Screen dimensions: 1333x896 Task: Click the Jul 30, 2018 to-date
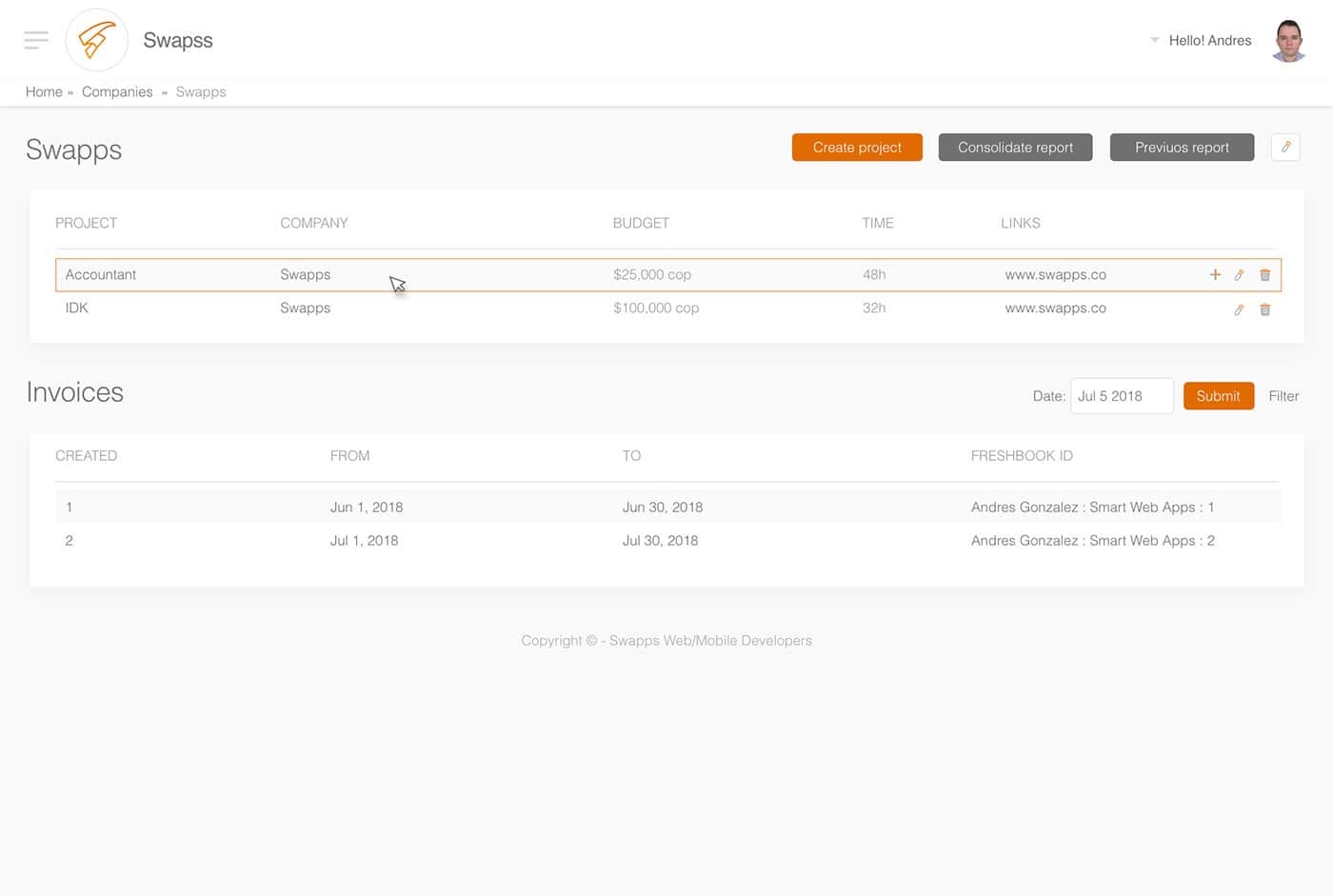(660, 540)
